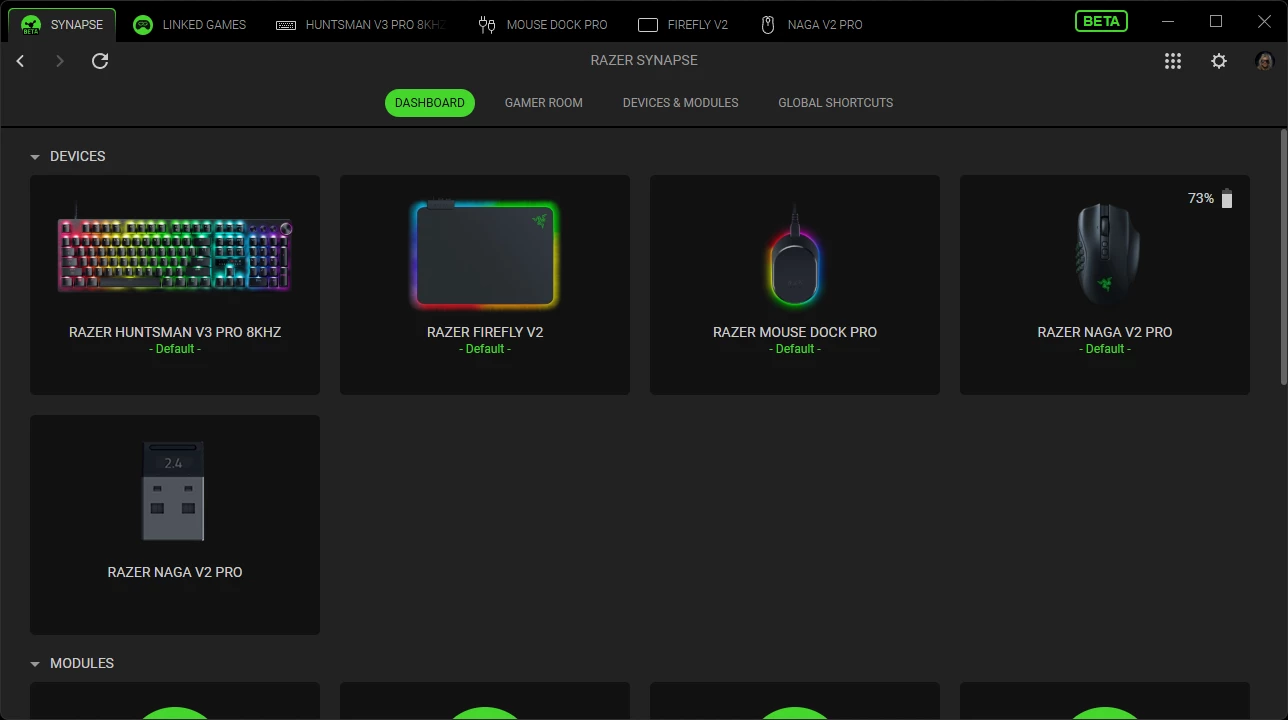Select the Dashboard section
1288x720 pixels.
430,103
